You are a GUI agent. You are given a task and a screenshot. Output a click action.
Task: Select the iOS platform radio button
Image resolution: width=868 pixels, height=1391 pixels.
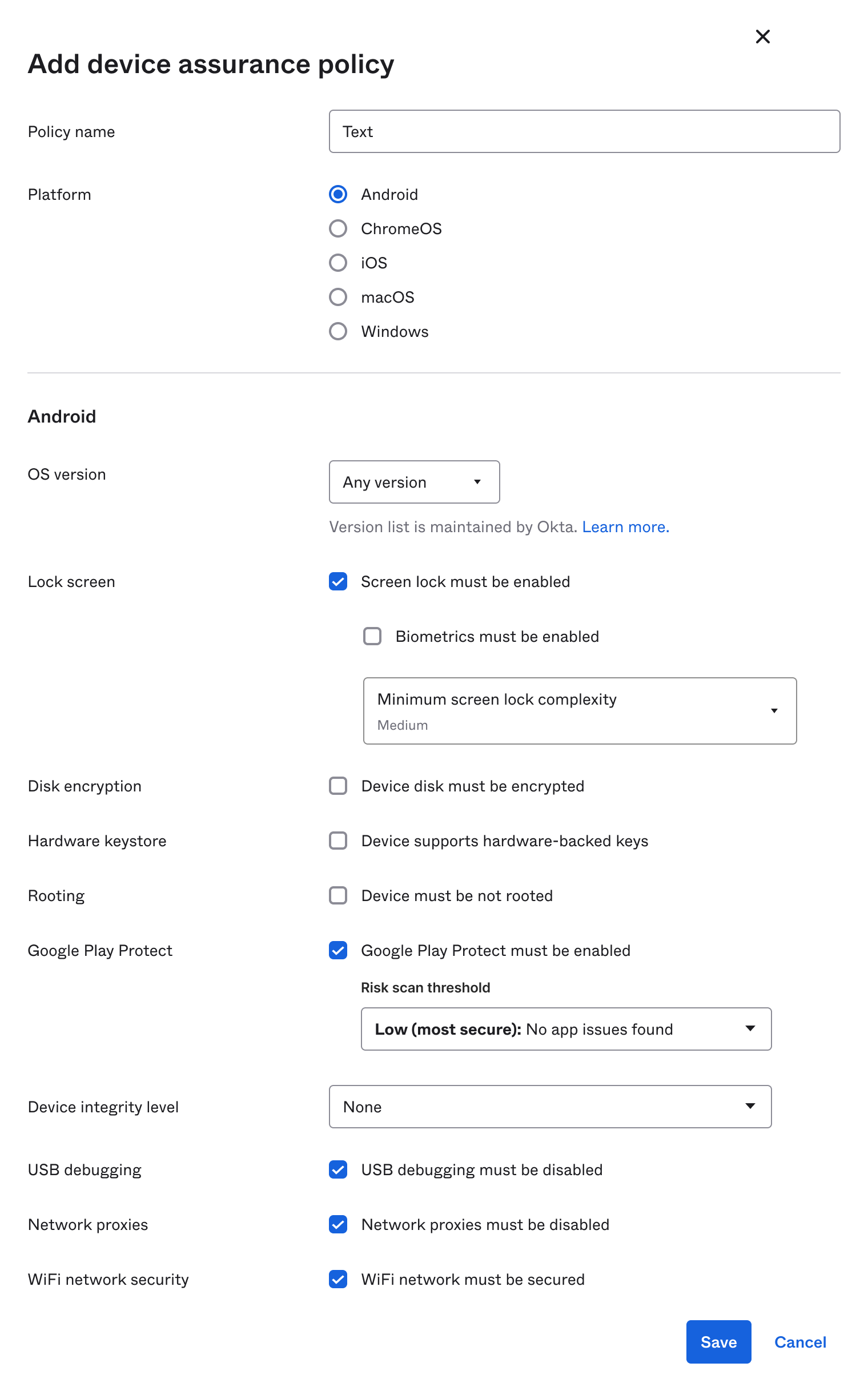tap(338, 263)
